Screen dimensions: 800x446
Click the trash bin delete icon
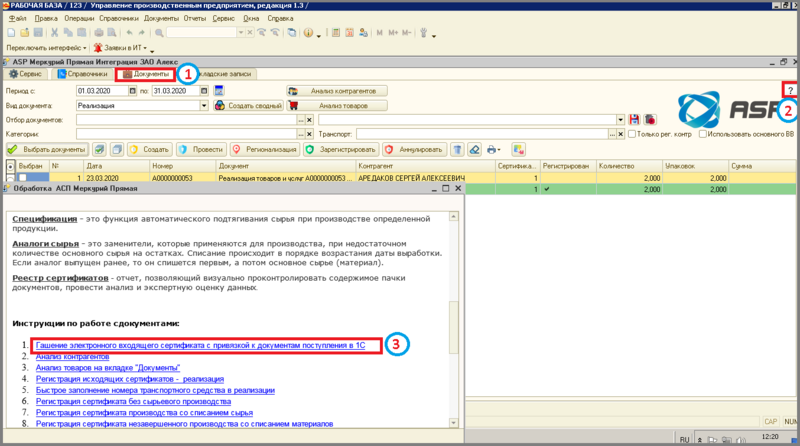[x=456, y=149]
